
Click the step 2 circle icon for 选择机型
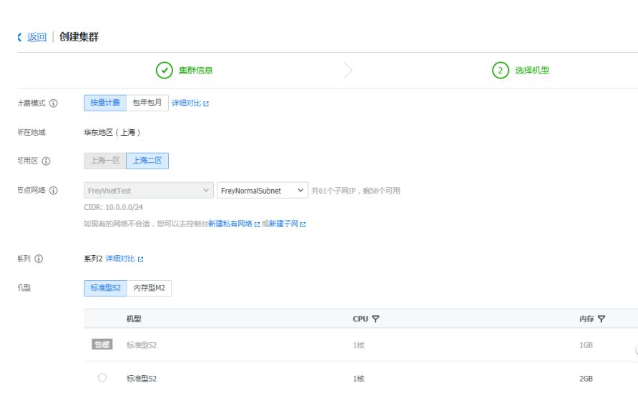[x=500, y=70]
